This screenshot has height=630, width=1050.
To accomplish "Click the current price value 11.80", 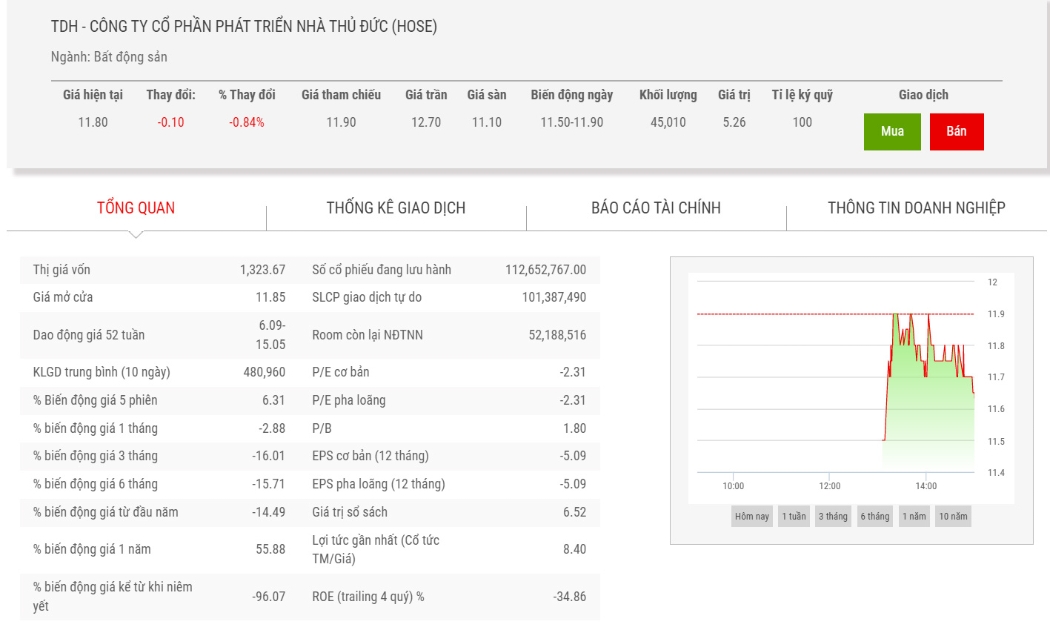I will tap(92, 123).
